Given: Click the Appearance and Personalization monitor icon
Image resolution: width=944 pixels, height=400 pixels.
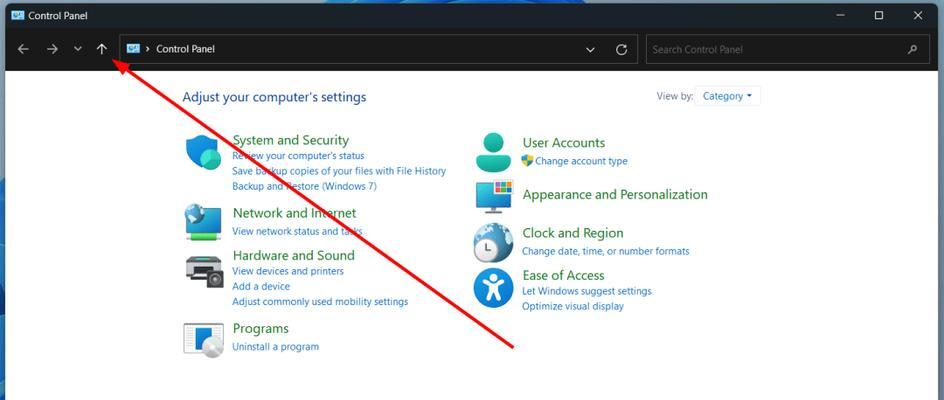Looking at the screenshot, I should coord(494,196).
